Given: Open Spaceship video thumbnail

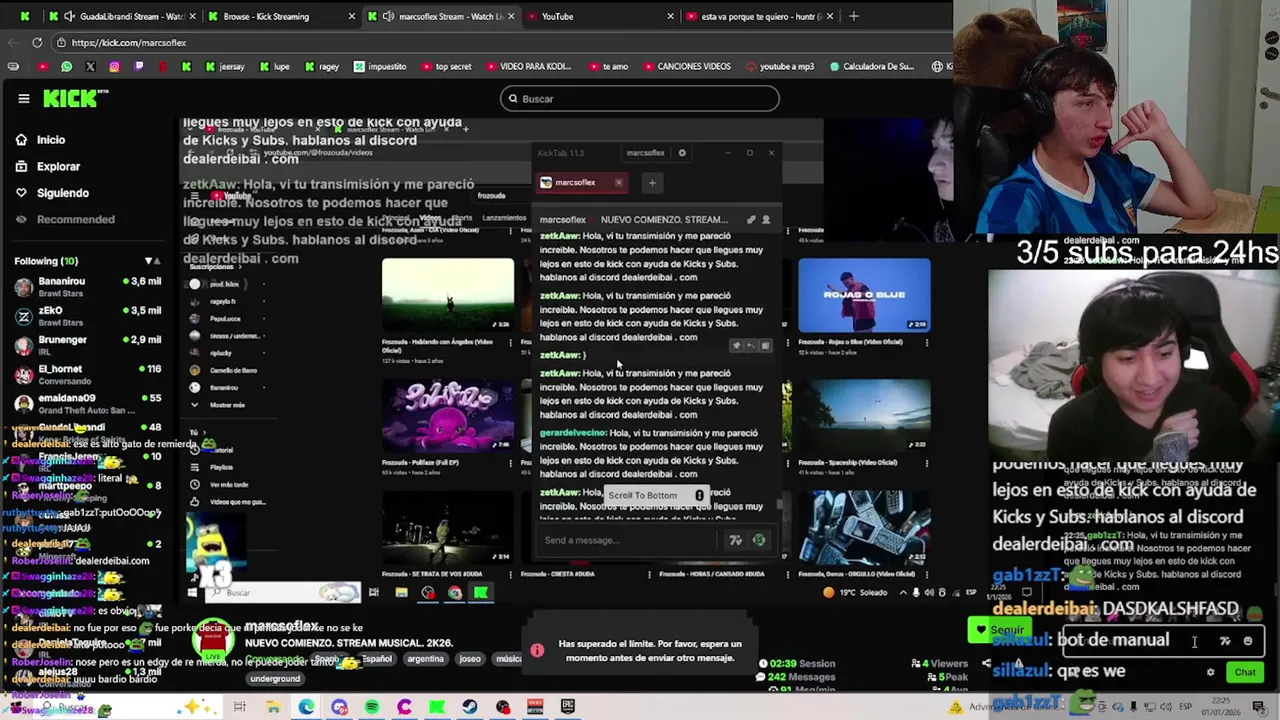Looking at the screenshot, I should pos(864,414).
